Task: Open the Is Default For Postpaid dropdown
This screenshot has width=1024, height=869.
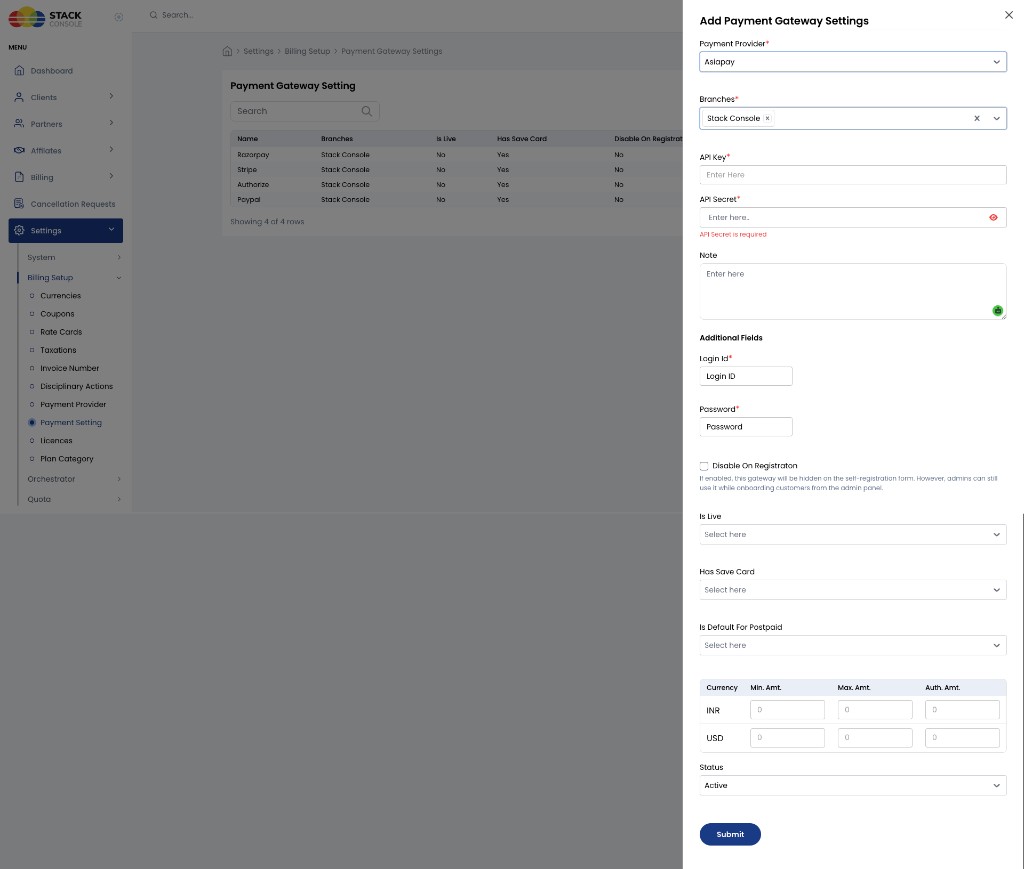Action: 852,645
